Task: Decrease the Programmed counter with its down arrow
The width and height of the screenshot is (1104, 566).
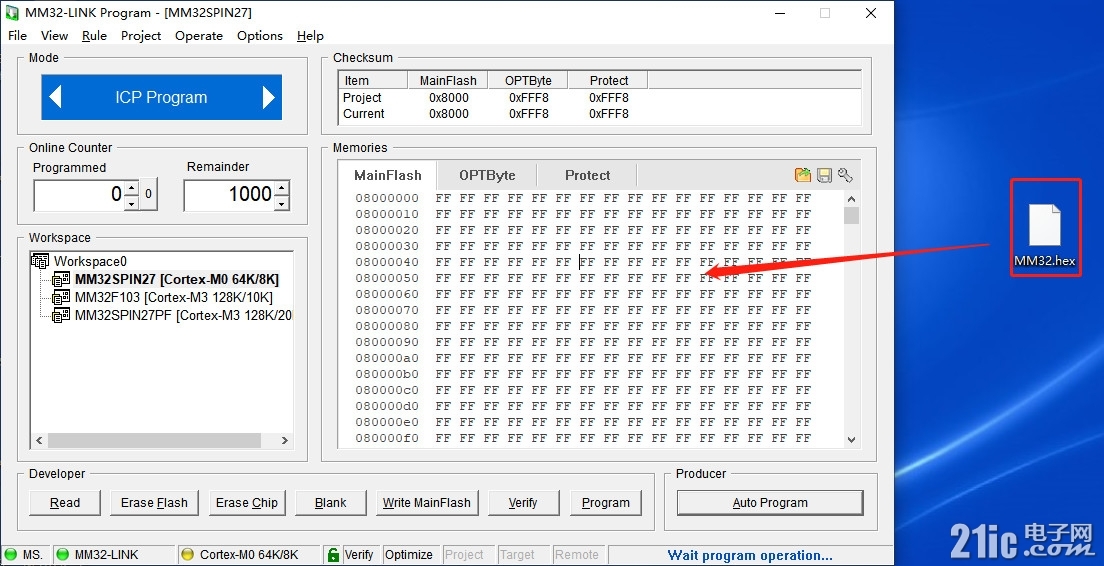Action: pyautogui.click(x=132, y=203)
